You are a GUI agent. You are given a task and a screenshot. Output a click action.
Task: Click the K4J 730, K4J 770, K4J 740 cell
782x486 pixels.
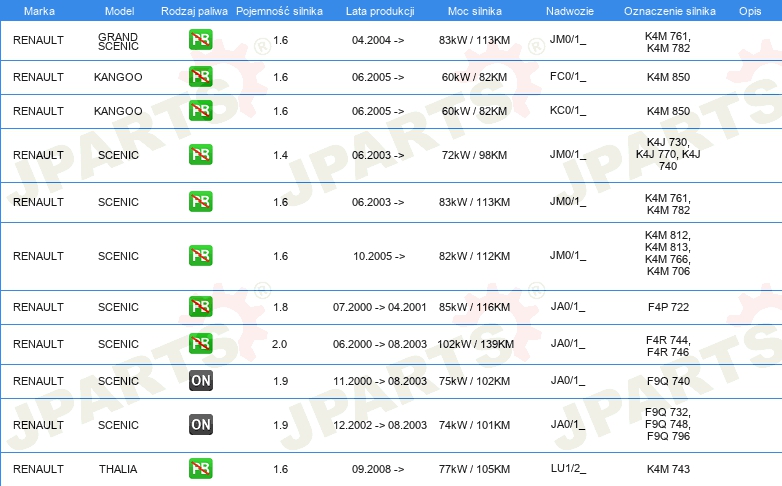coord(668,154)
